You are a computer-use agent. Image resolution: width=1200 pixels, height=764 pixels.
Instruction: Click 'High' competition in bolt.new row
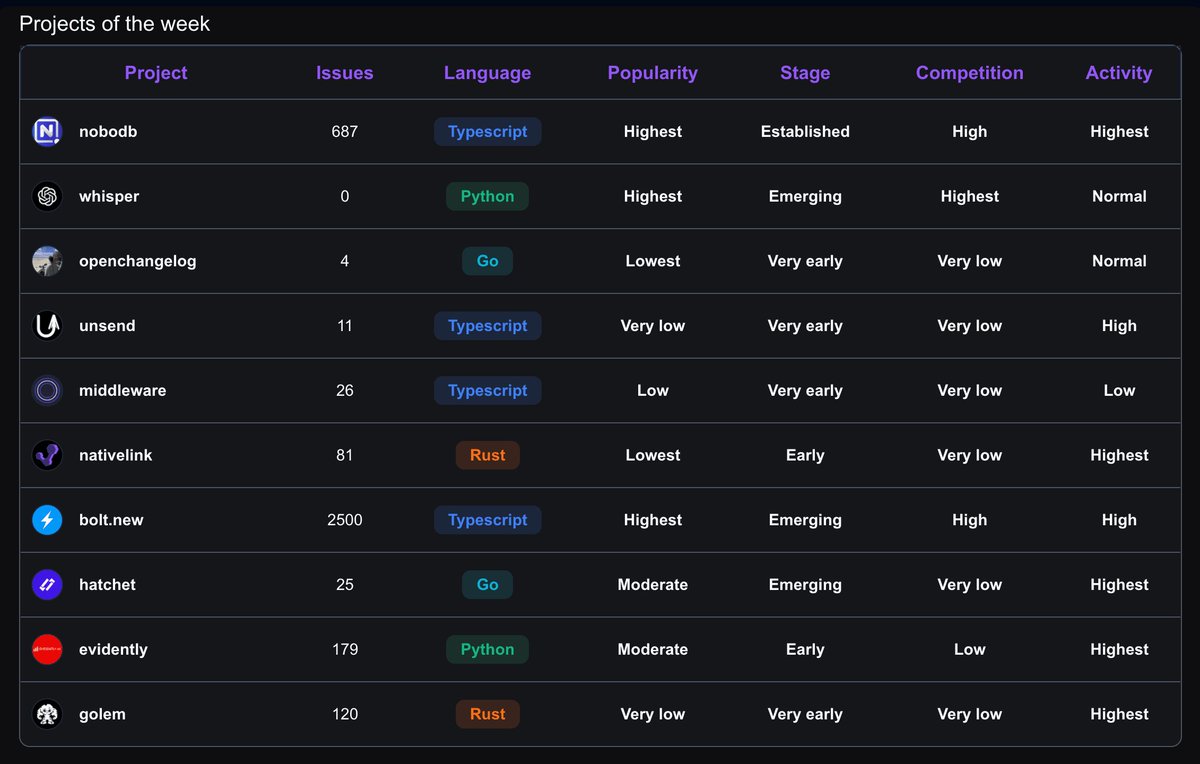tap(970, 520)
